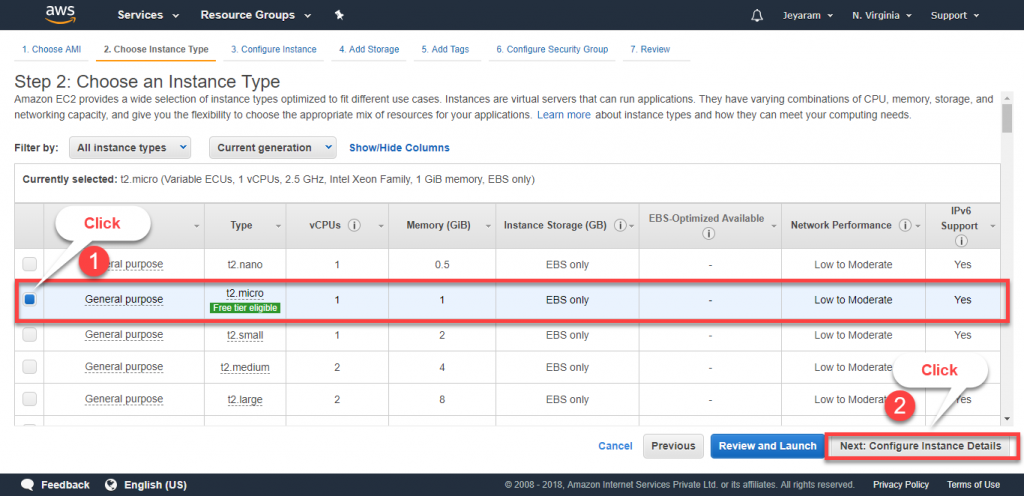Open the Jeyaram account dropdown
This screenshot has width=1024, height=496.
point(808,15)
